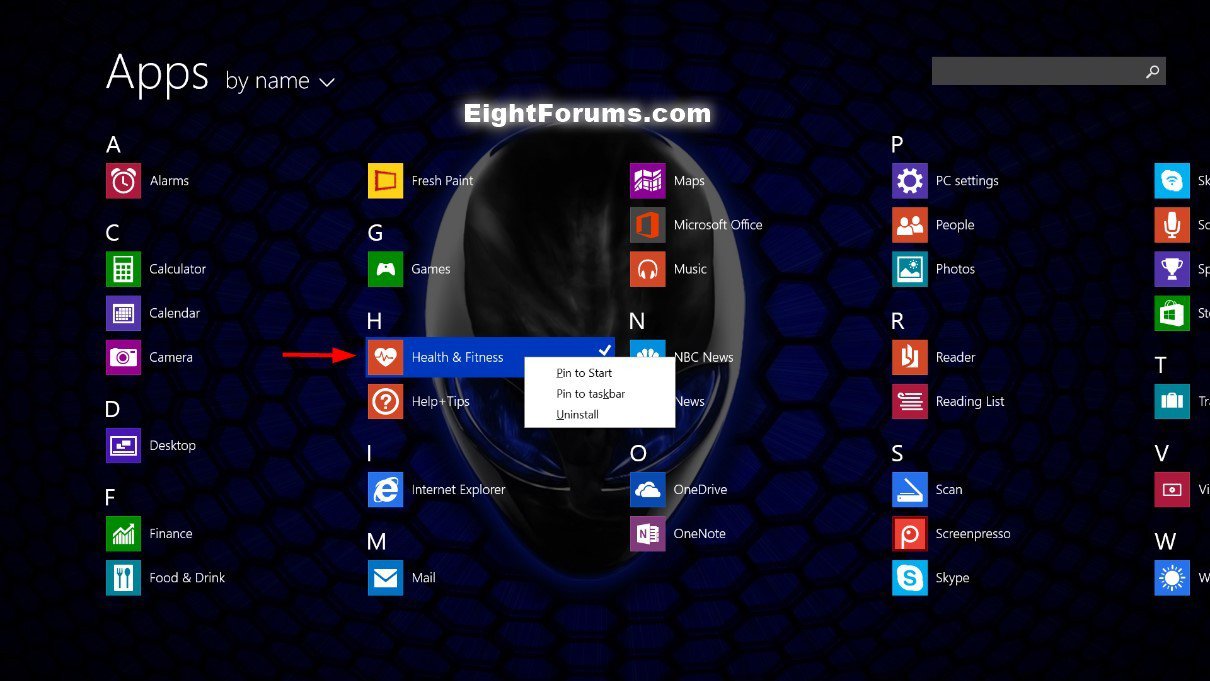Viewport: 1210px width, 681px height.
Task: Click the Health & Fitness heart icon
Action: coord(385,357)
